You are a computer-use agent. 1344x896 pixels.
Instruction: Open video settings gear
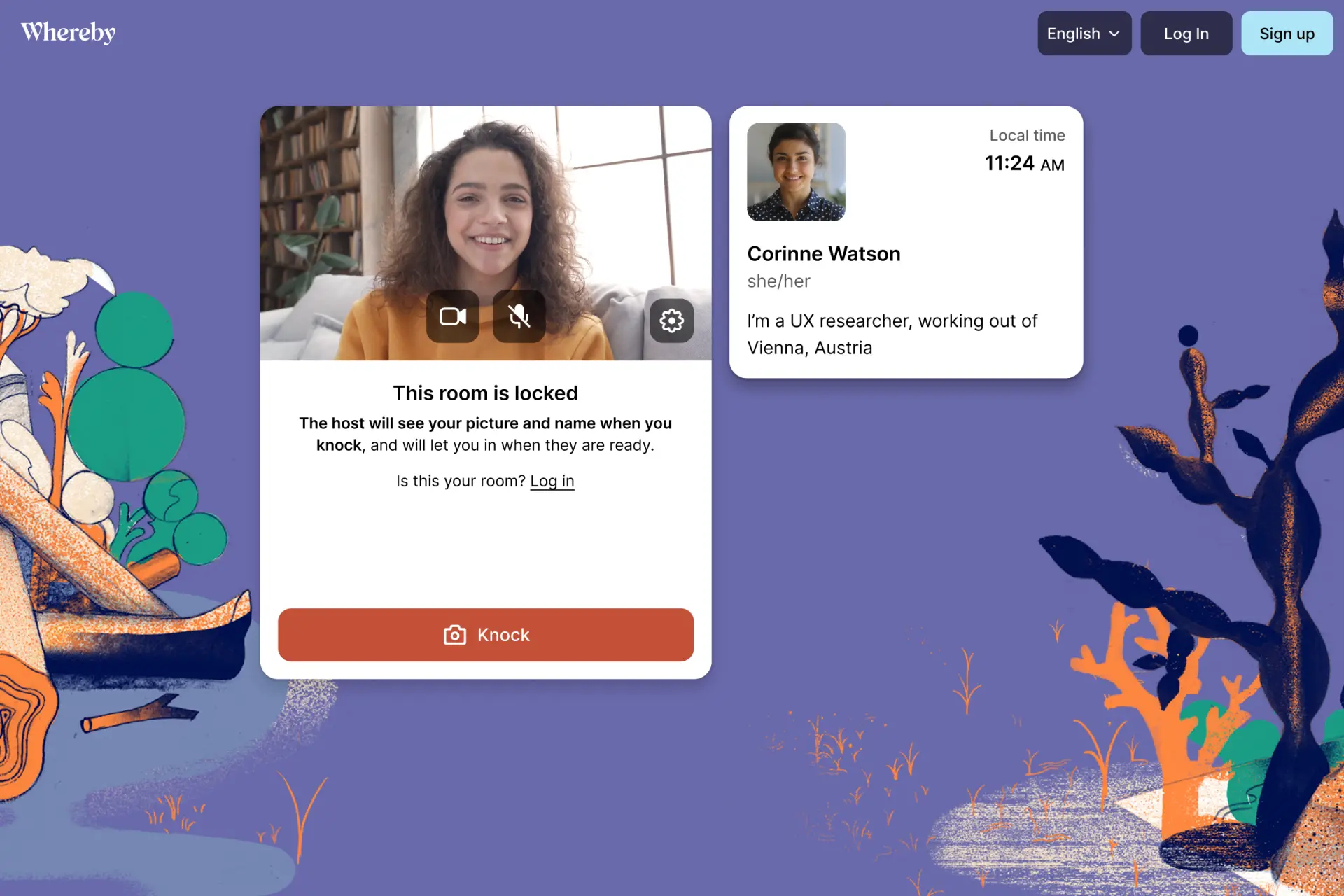671,321
